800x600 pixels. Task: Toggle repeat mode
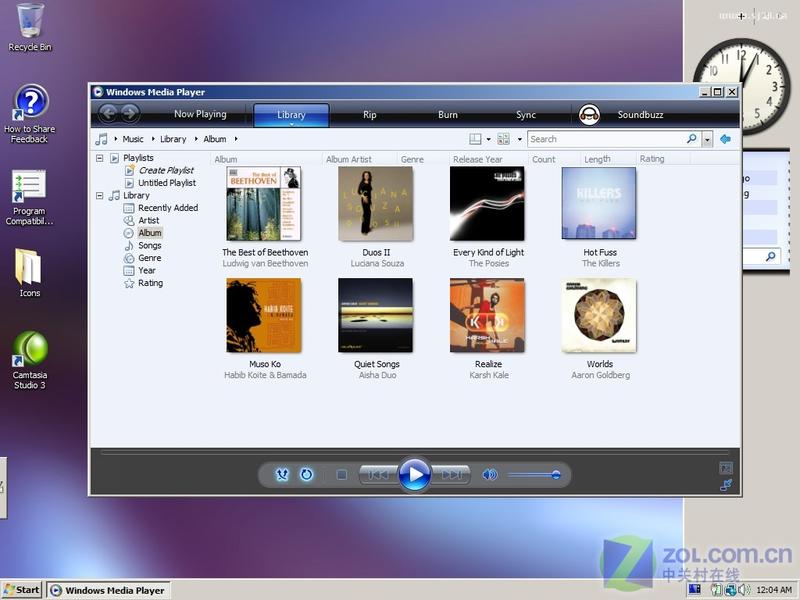(306, 474)
